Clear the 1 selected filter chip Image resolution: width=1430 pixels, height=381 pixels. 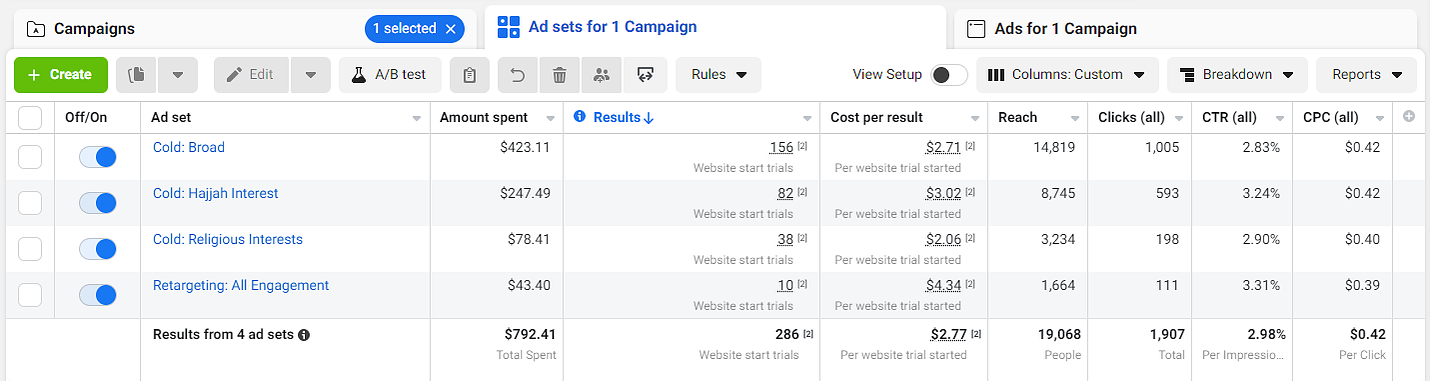[x=450, y=29]
